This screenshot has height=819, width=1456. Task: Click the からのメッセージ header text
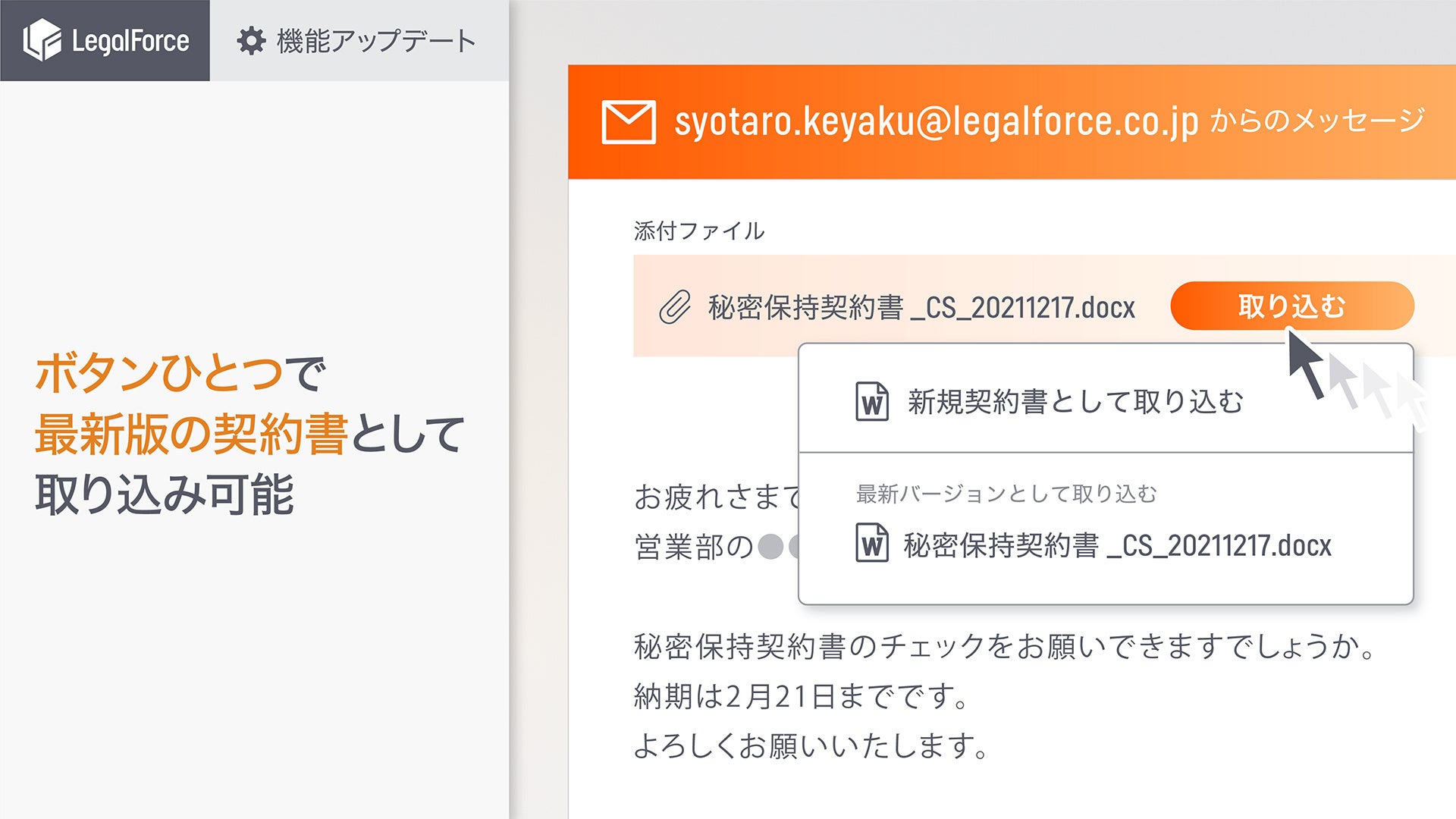pyautogui.click(x=1317, y=121)
